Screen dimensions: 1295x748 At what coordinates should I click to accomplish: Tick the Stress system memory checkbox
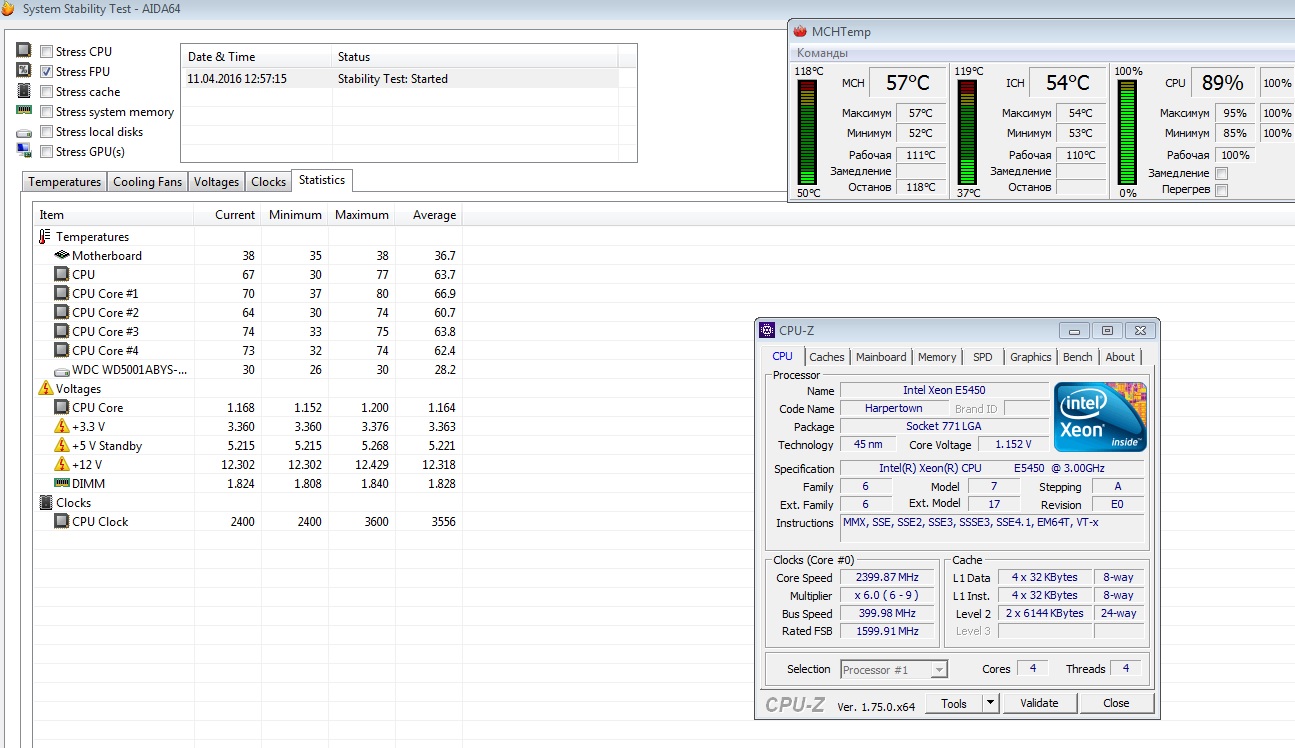pyautogui.click(x=46, y=111)
